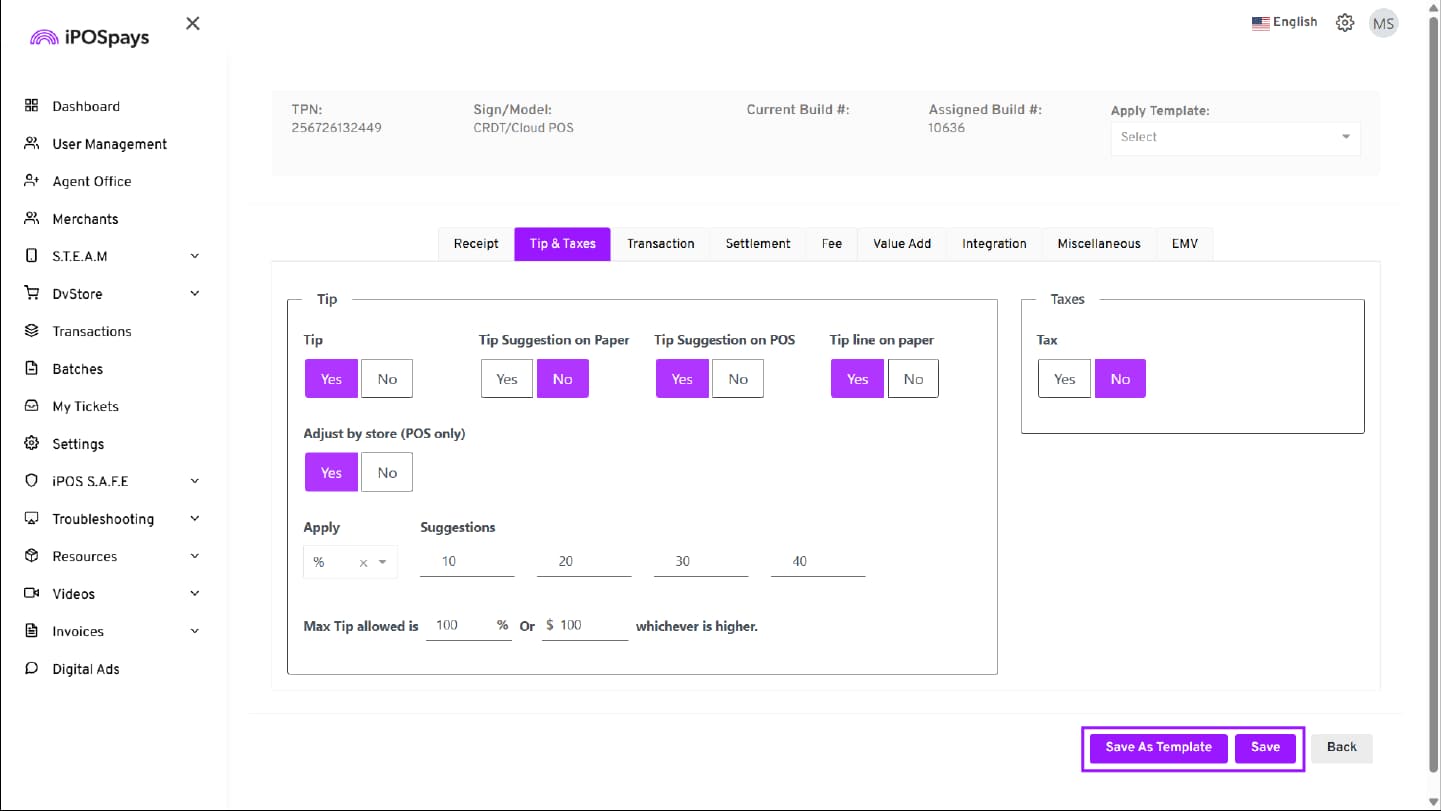1441x811 pixels.
Task: Expand the Troubleshooting menu chevron
Action: [195, 519]
